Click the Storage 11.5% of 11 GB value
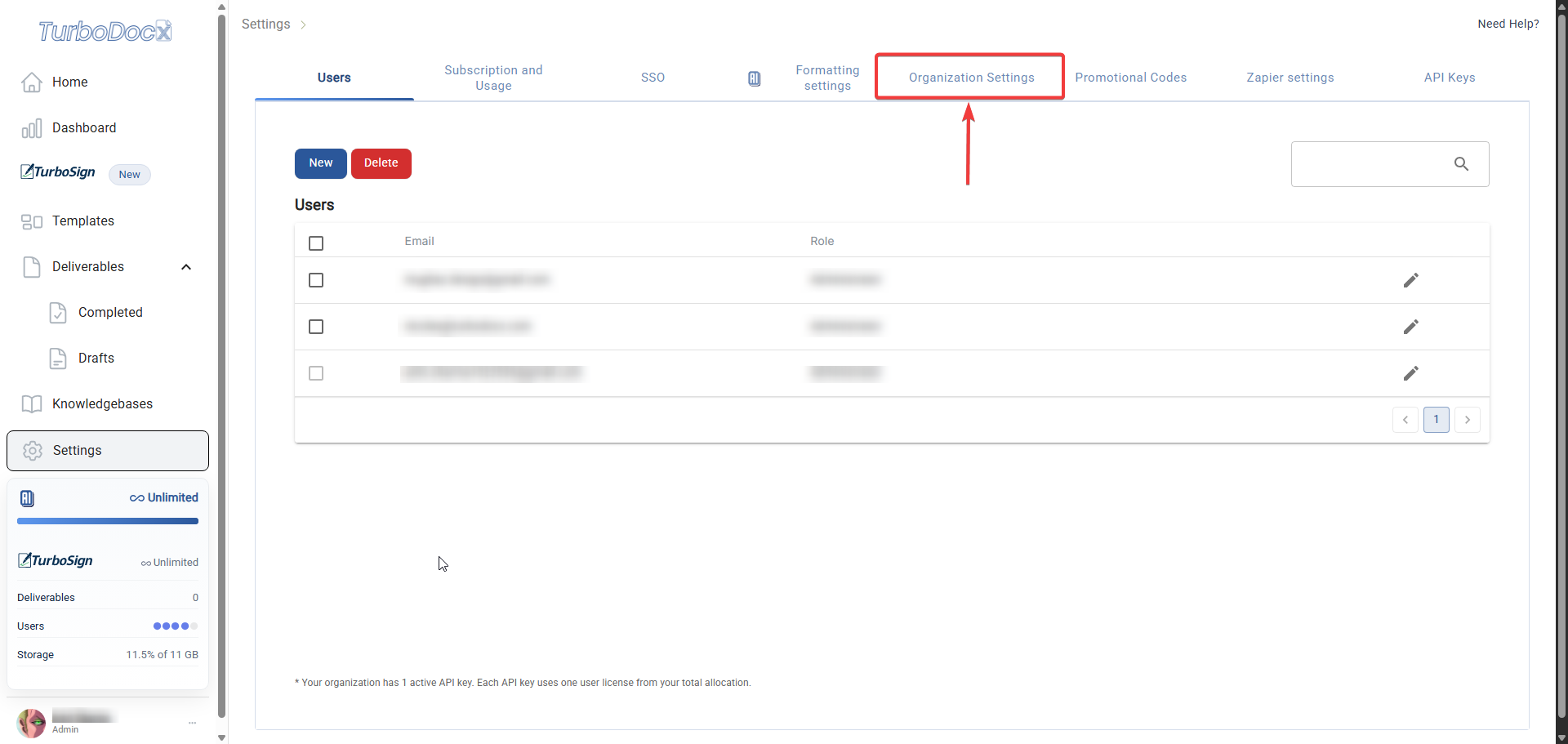The height and width of the screenshot is (744, 1568). [163, 655]
